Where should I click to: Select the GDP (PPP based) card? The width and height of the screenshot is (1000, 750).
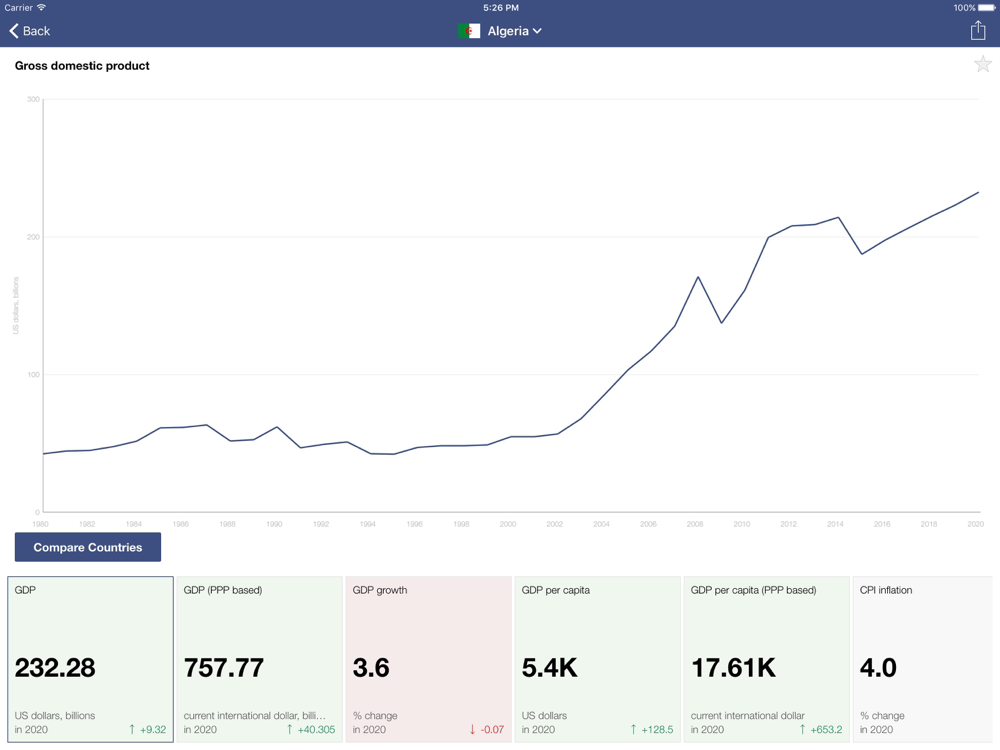point(259,659)
